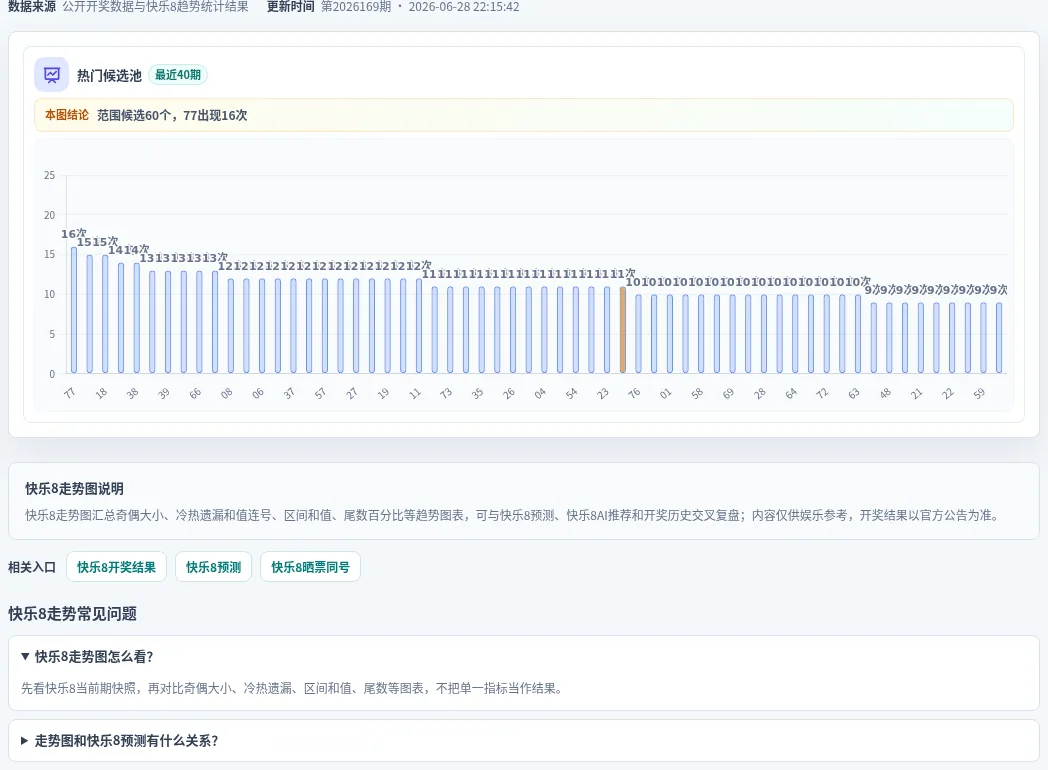
Task: Click x-axis label 37
Action: (289, 393)
